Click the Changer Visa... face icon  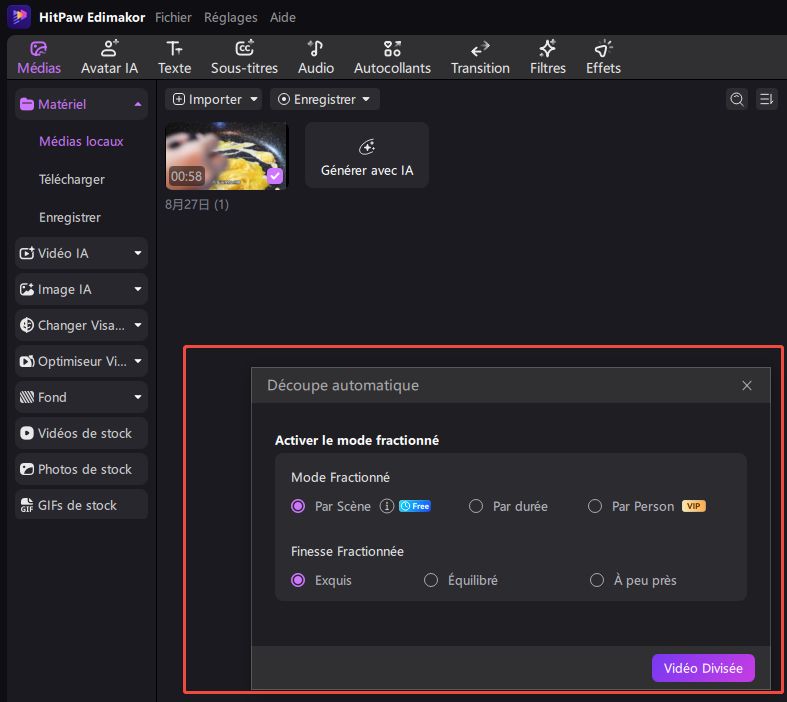pyautogui.click(x=27, y=325)
